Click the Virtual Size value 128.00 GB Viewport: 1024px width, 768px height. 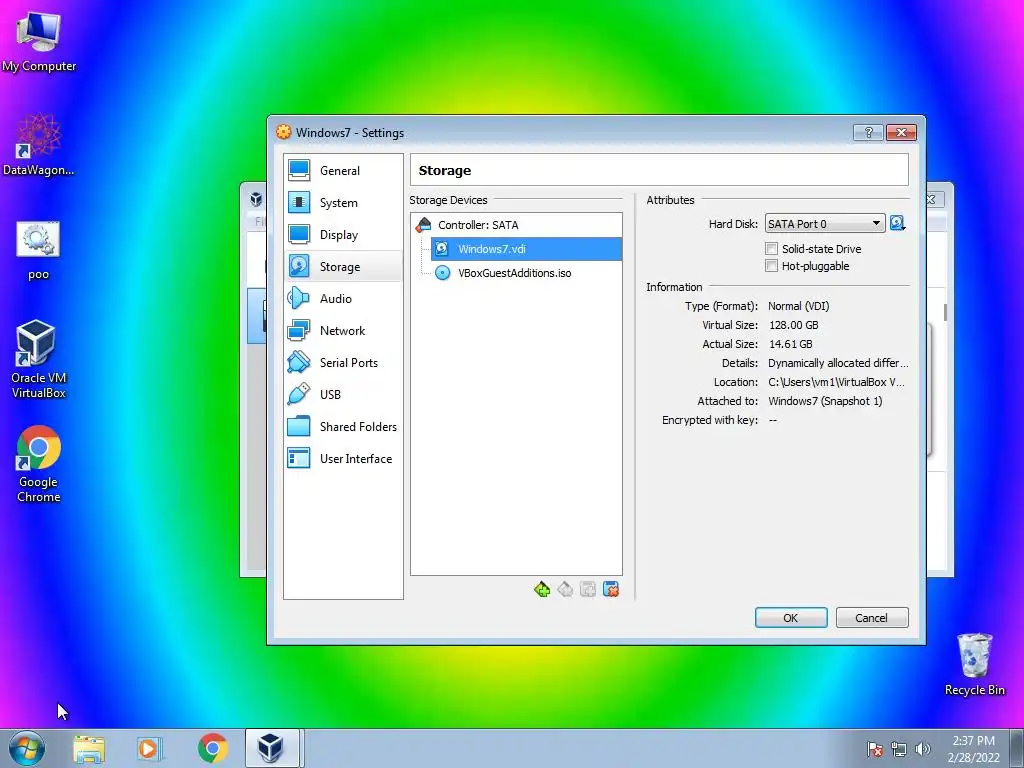coord(793,325)
